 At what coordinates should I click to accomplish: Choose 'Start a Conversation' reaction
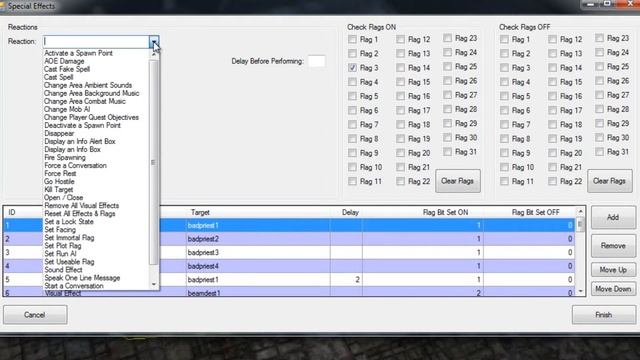(74, 286)
